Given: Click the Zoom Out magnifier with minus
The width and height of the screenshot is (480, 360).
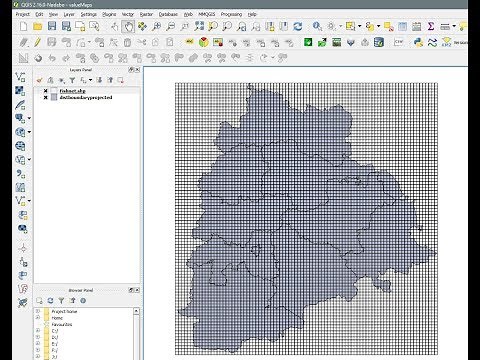Looking at the screenshot, I should (x=171, y=26).
